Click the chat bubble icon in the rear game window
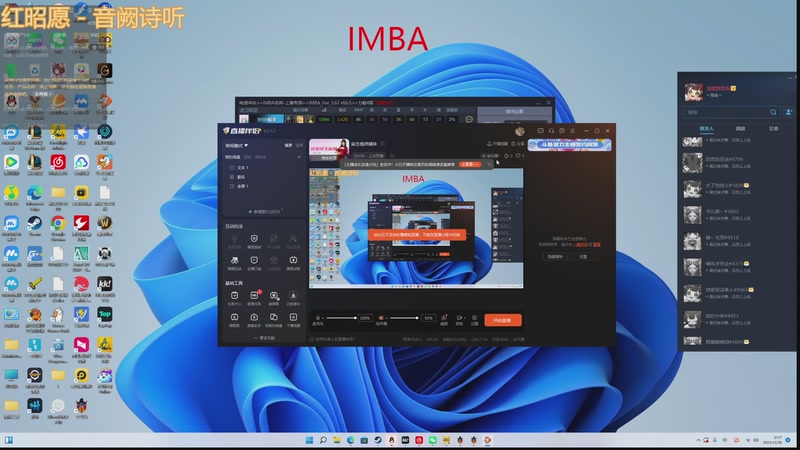Screen dimensions: 800x450 pyautogui.click(x=469, y=119)
